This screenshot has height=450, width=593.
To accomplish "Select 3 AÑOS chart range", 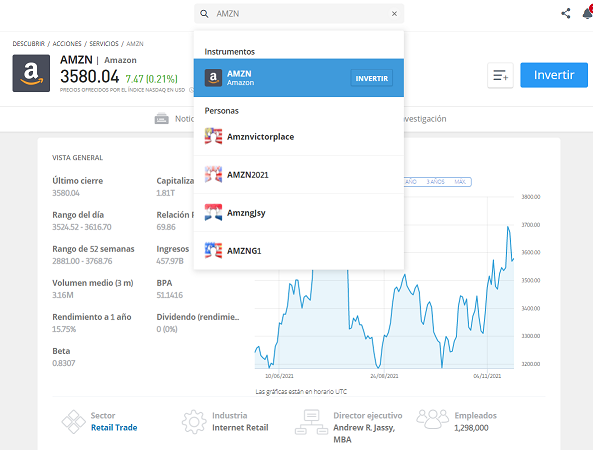I will click(x=435, y=182).
